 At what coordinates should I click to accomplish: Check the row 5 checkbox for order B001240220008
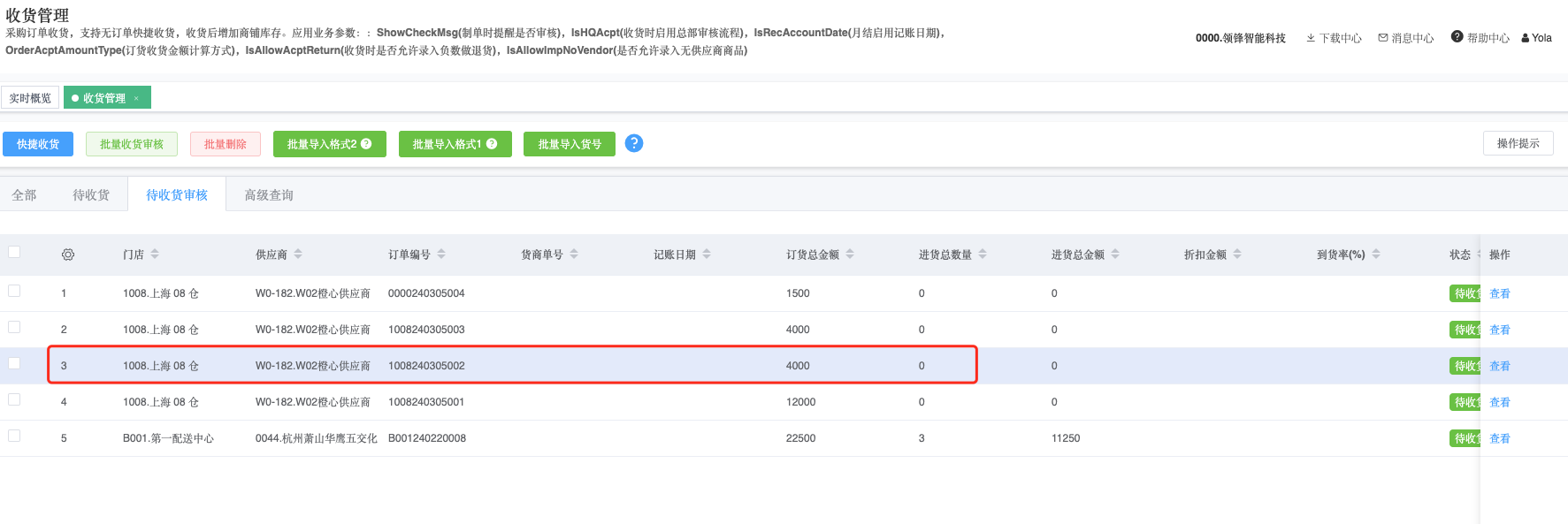tap(14, 436)
